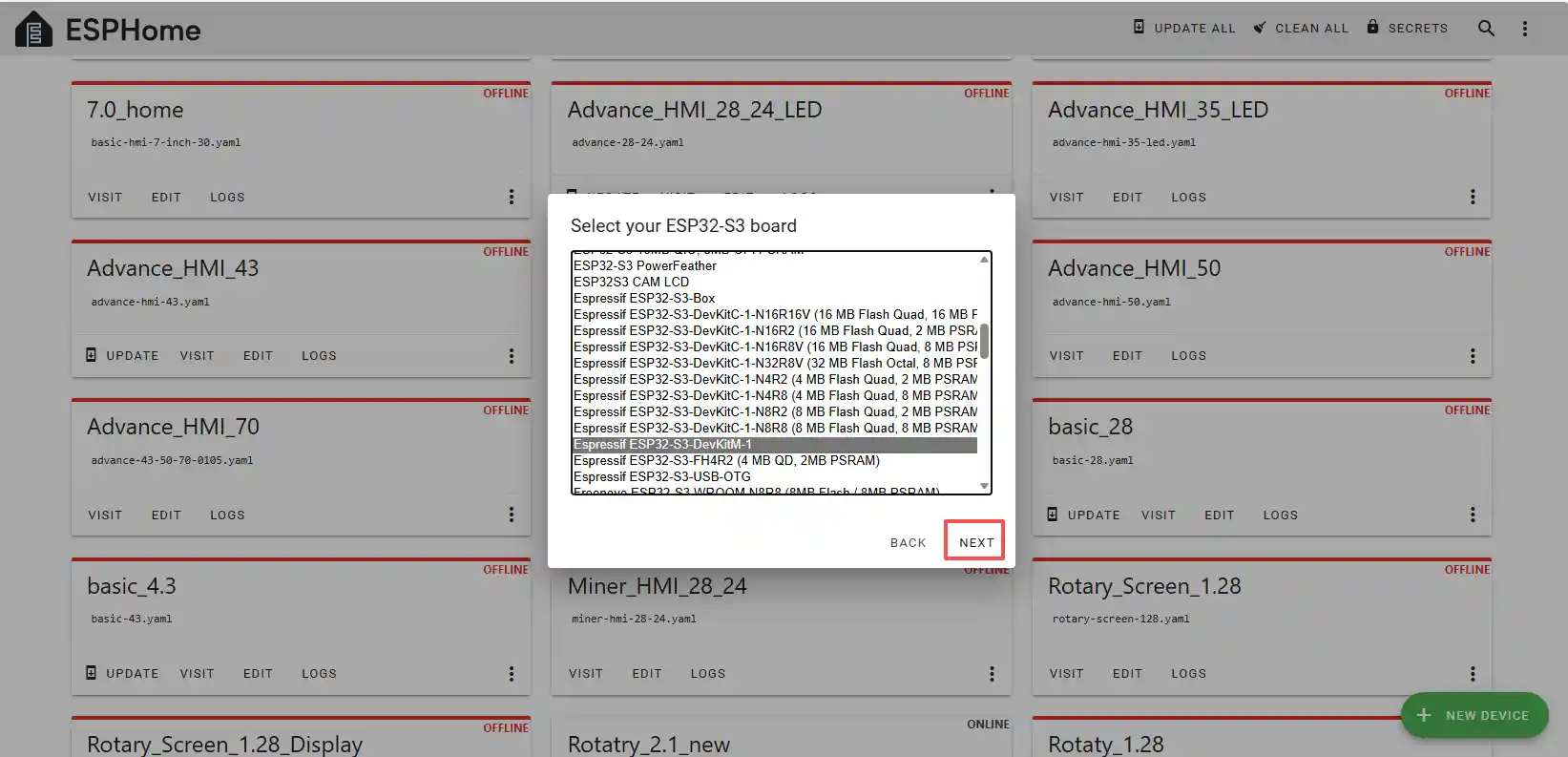Click Clean All in the top bar
The image size is (1568, 757).
tap(1301, 28)
